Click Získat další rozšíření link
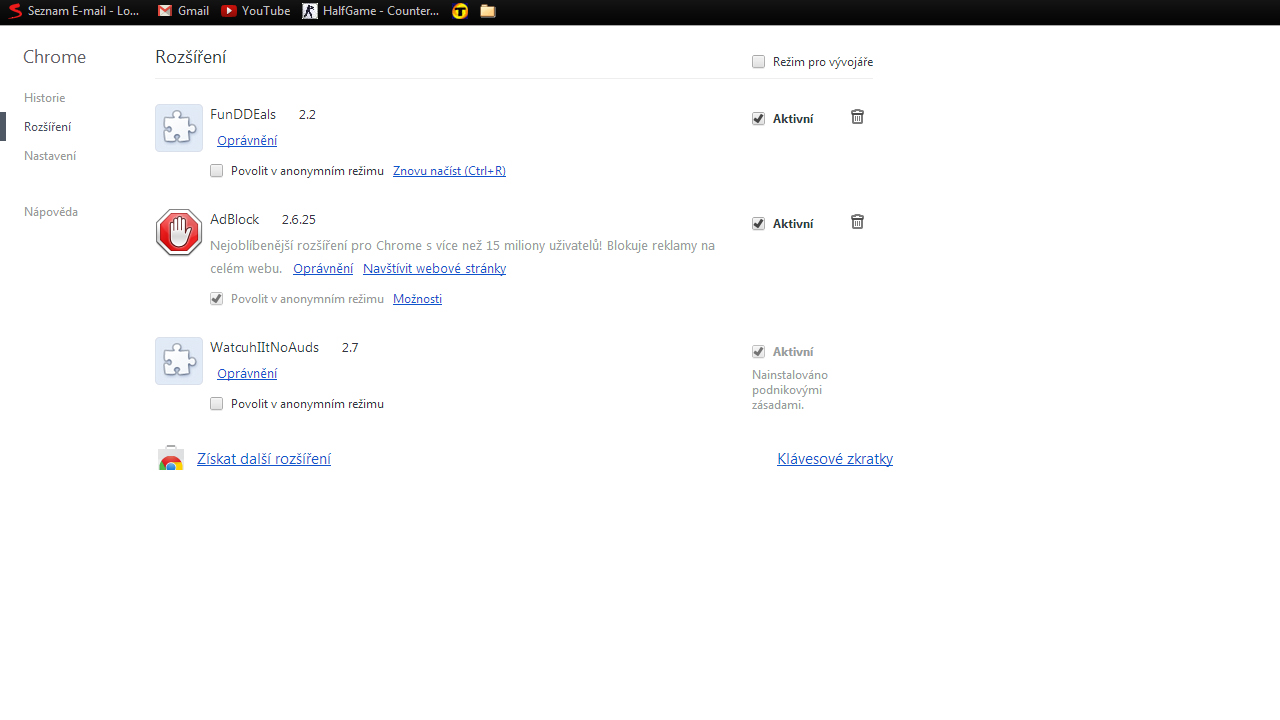This screenshot has width=1280, height=720. click(x=264, y=459)
